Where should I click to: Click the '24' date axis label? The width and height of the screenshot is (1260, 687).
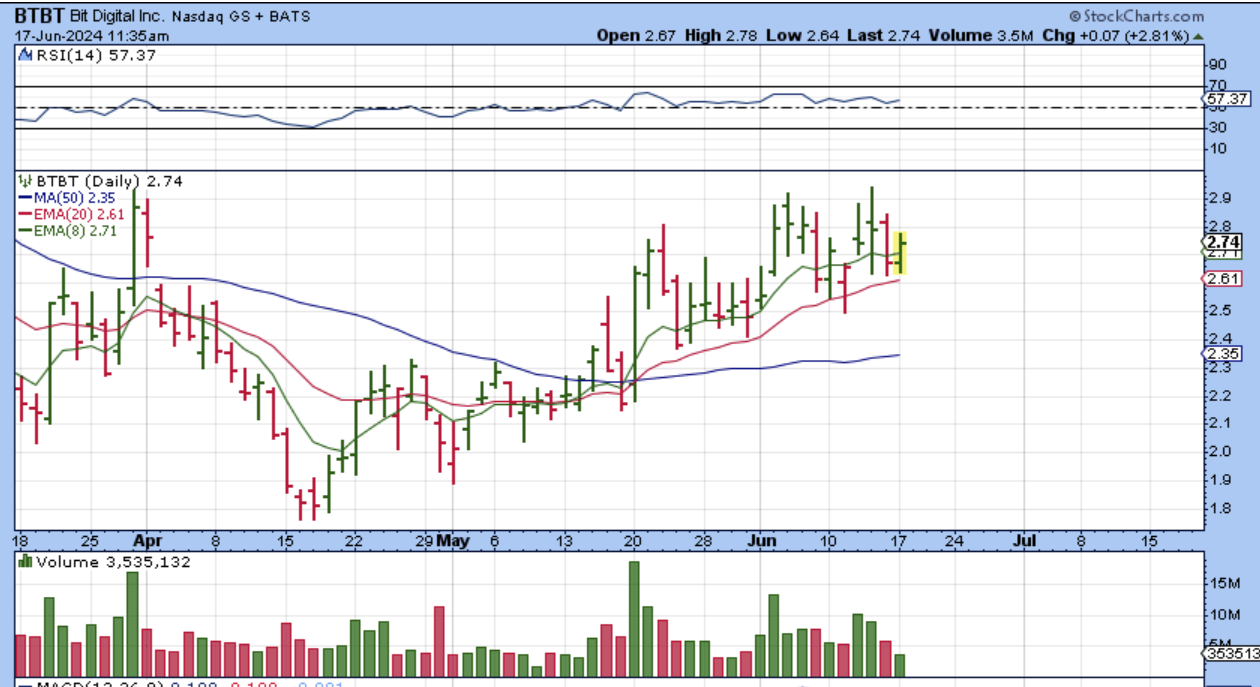(955, 541)
